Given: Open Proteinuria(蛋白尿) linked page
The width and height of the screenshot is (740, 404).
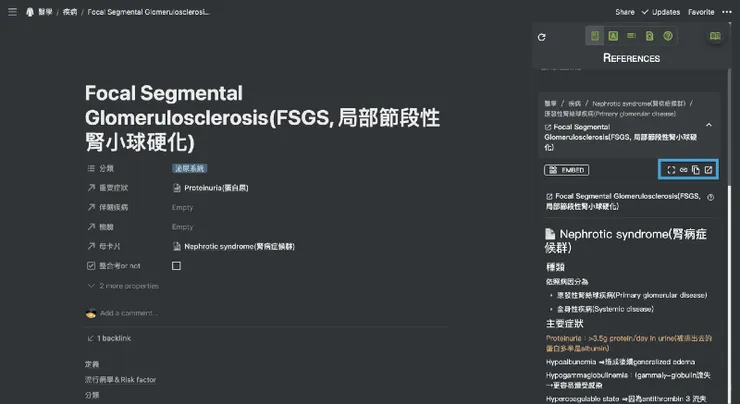Looking at the screenshot, I should tap(211, 188).
